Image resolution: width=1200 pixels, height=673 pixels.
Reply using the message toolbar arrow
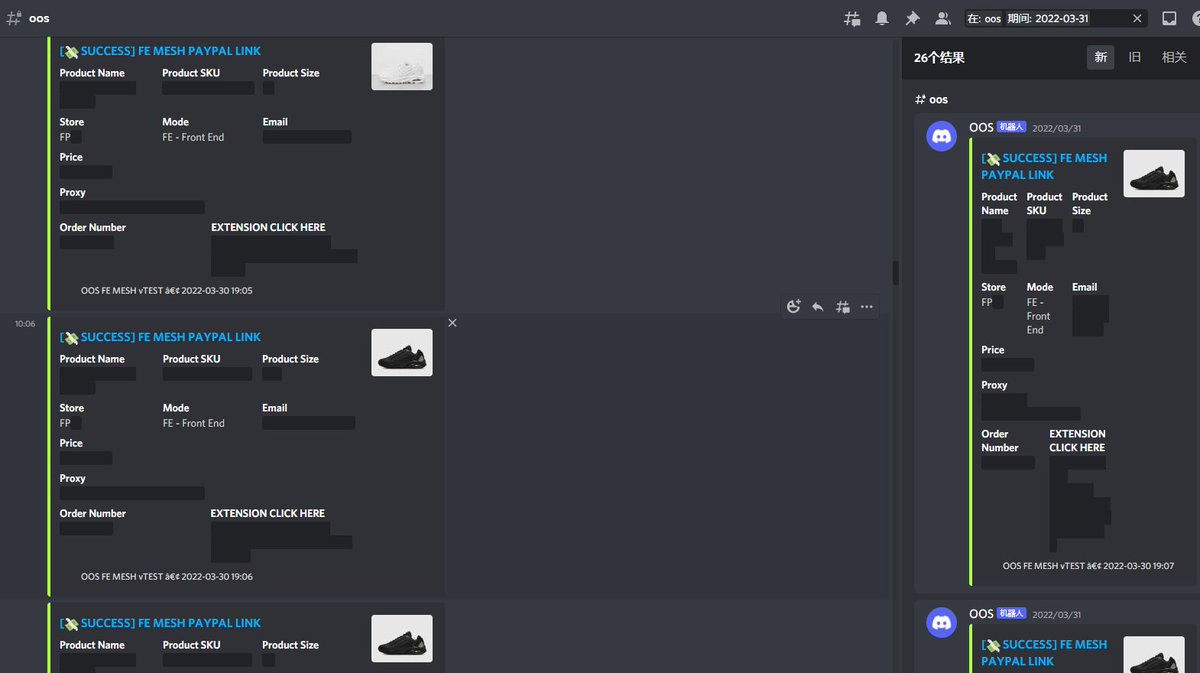click(x=818, y=307)
